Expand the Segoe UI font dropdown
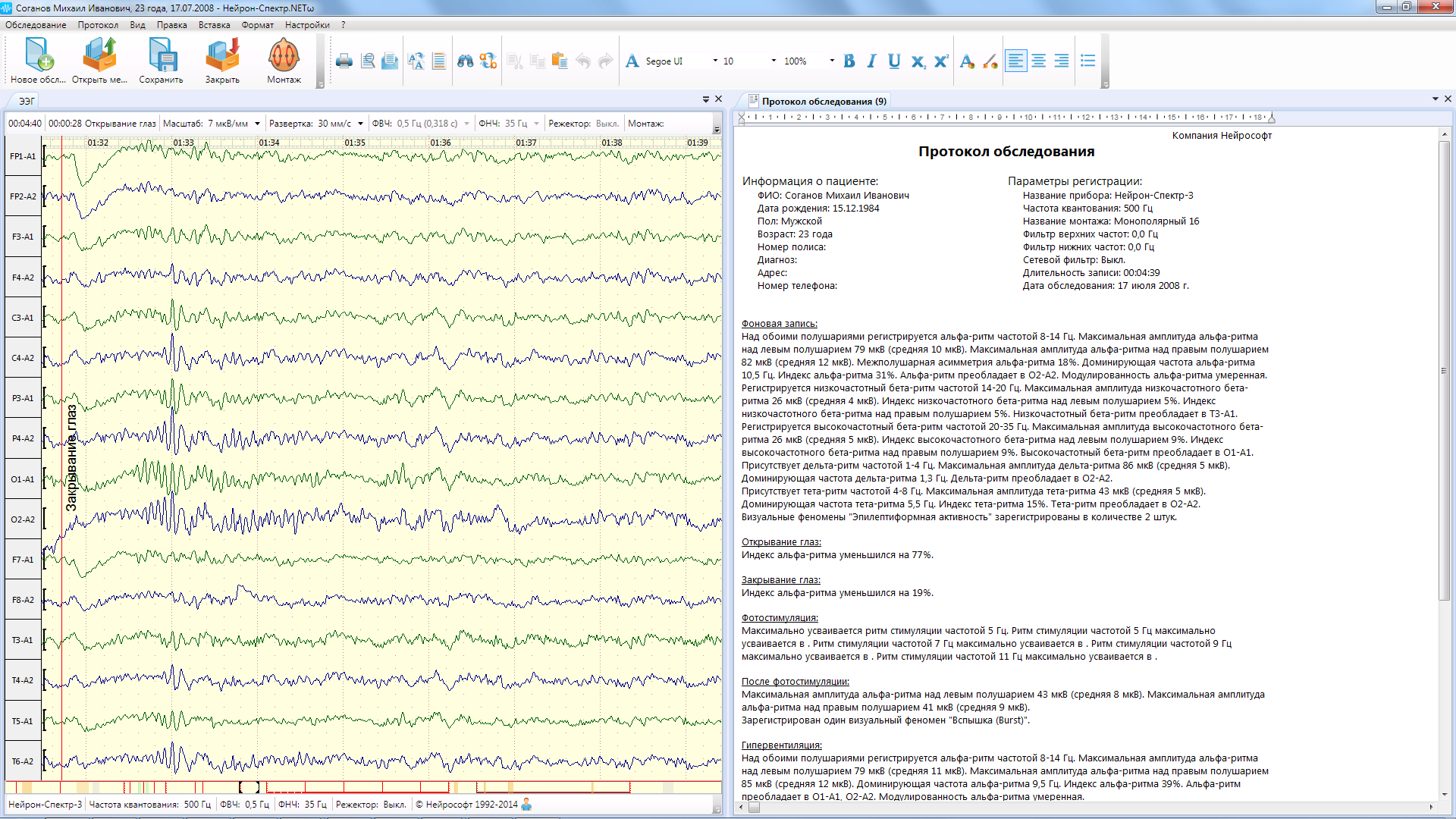This screenshot has width=1456, height=819. click(714, 61)
